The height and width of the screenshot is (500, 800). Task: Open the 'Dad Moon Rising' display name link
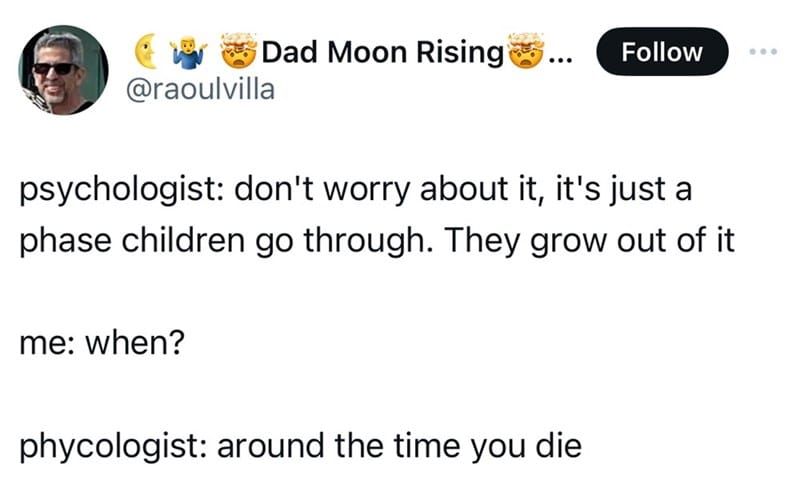pyautogui.click(x=383, y=52)
